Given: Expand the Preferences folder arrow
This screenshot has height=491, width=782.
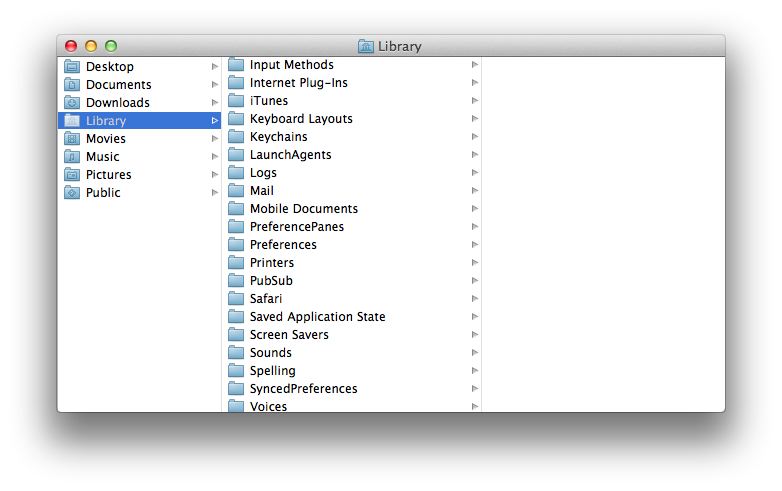Looking at the screenshot, I should pyautogui.click(x=475, y=245).
